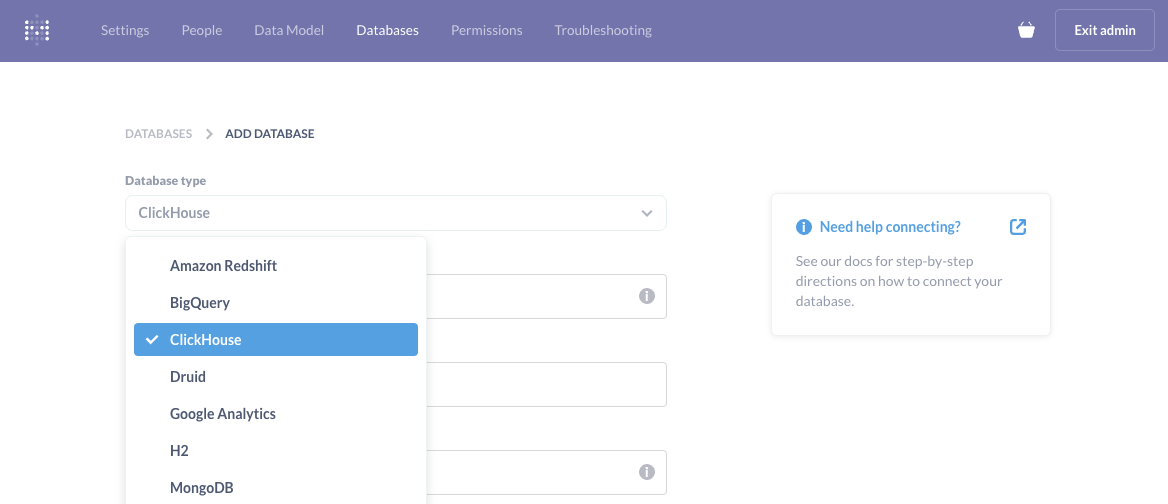
Task: Go to the Permissions admin section
Action: [486, 30]
